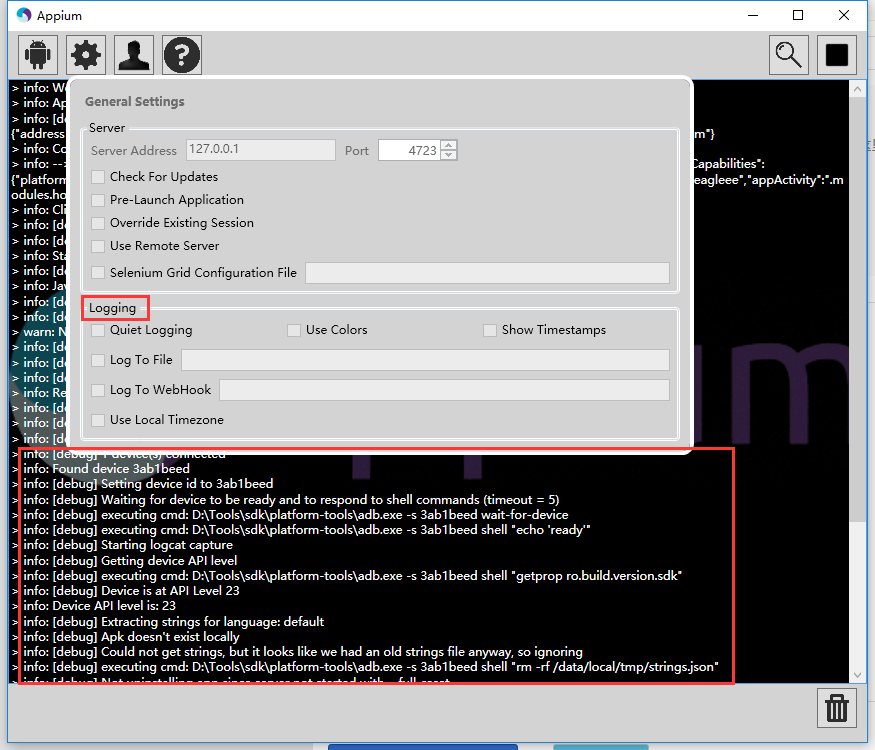Toggle Quiet Logging checkbox
Screen dimensions: 875x750
click(x=98, y=330)
